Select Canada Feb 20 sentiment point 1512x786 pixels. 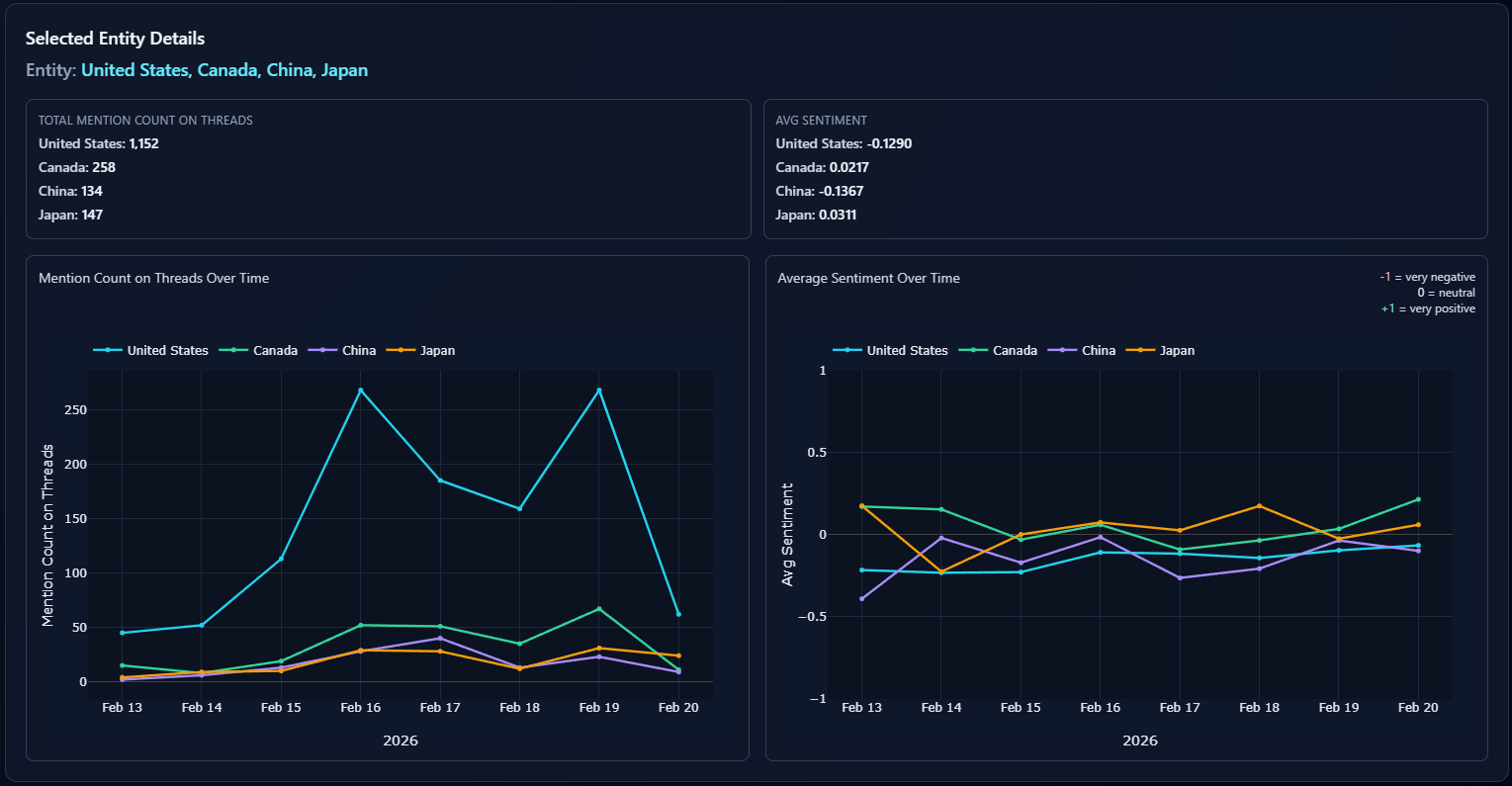click(1418, 499)
